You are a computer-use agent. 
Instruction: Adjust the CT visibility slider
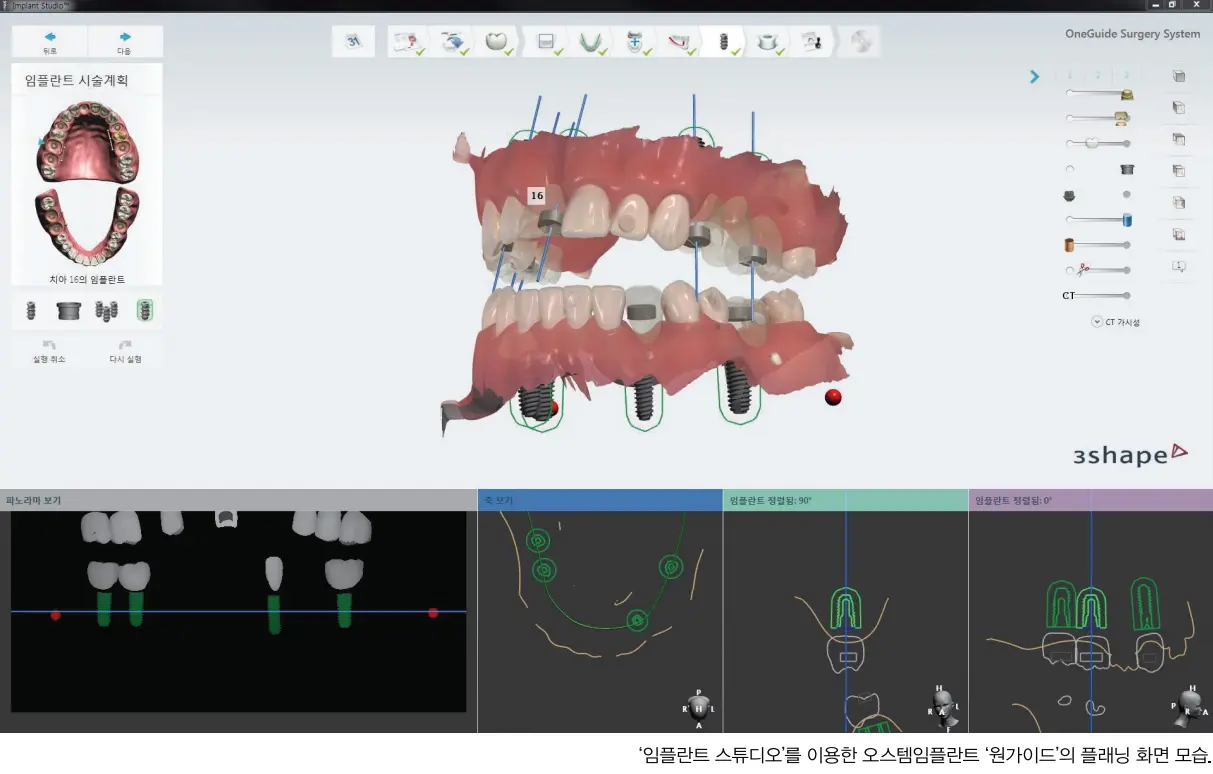(x=1097, y=296)
